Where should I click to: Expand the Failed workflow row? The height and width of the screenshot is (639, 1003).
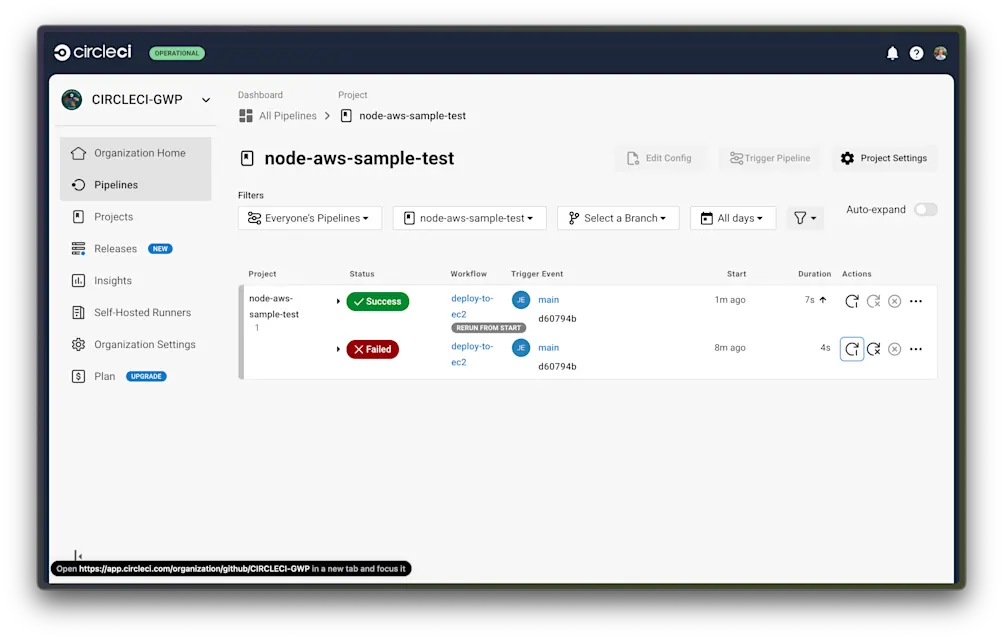(x=338, y=349)
